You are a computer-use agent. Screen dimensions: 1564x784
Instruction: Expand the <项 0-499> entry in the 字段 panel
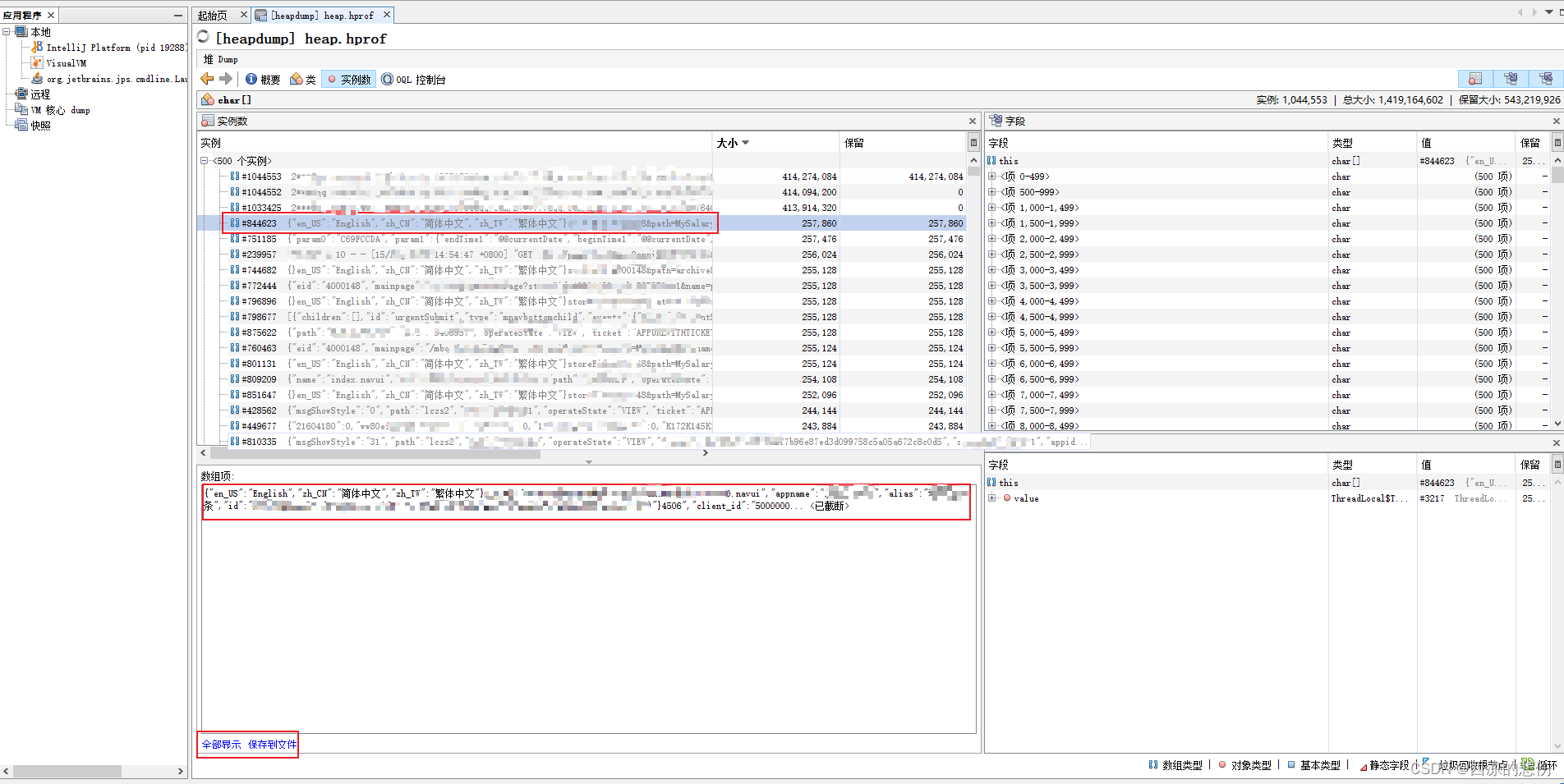[992, 176]
